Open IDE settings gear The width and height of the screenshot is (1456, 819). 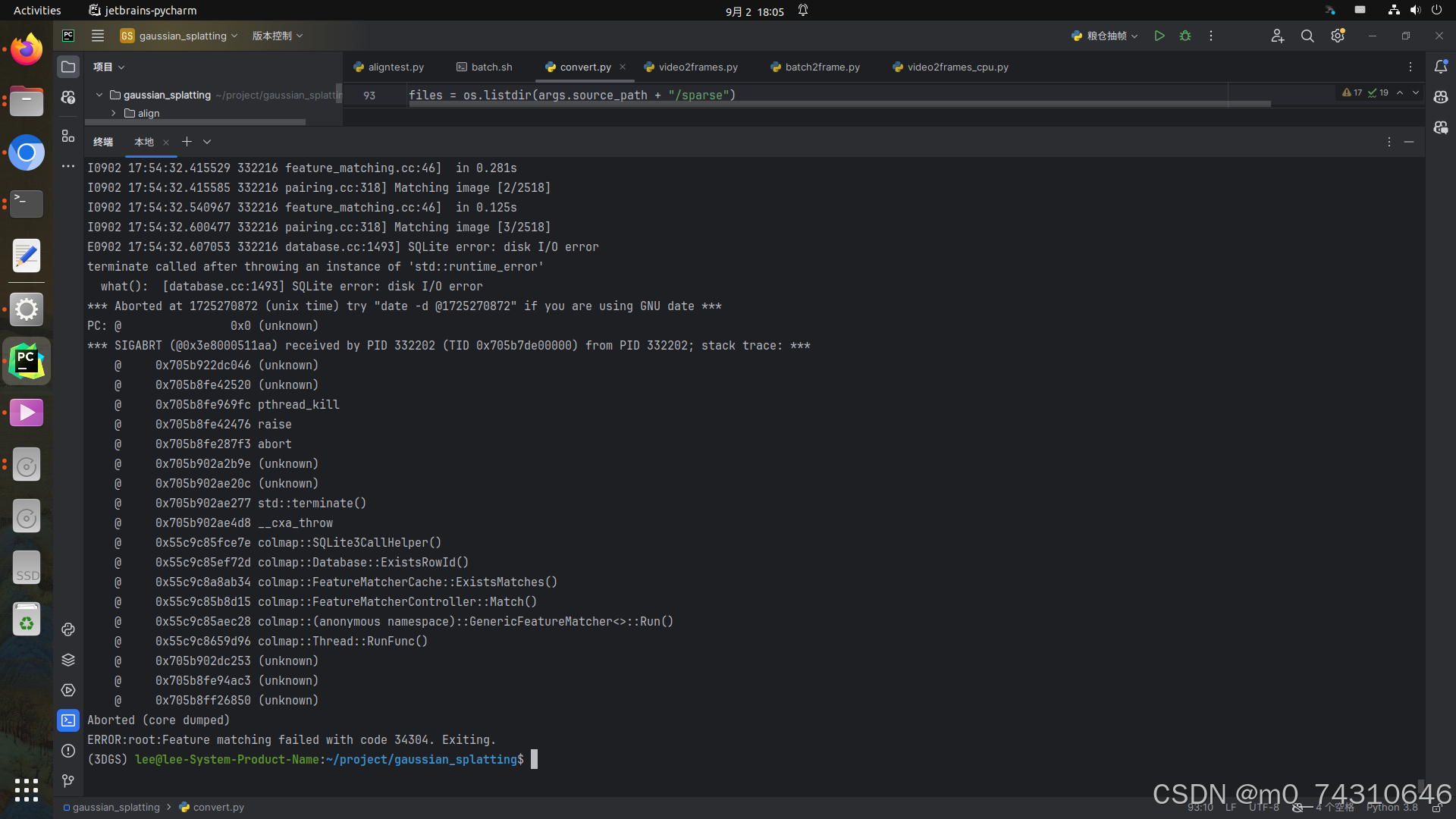click(1338, 36)
